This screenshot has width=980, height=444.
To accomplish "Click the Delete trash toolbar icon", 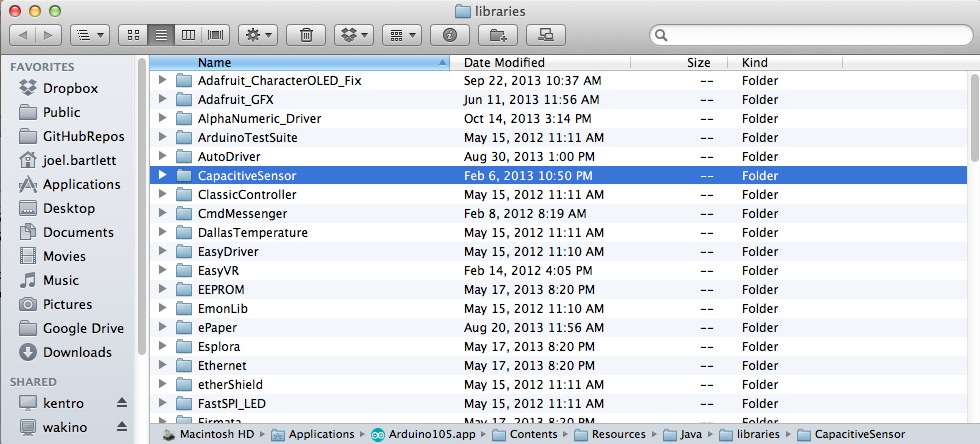I will click(x=306, y=35).
